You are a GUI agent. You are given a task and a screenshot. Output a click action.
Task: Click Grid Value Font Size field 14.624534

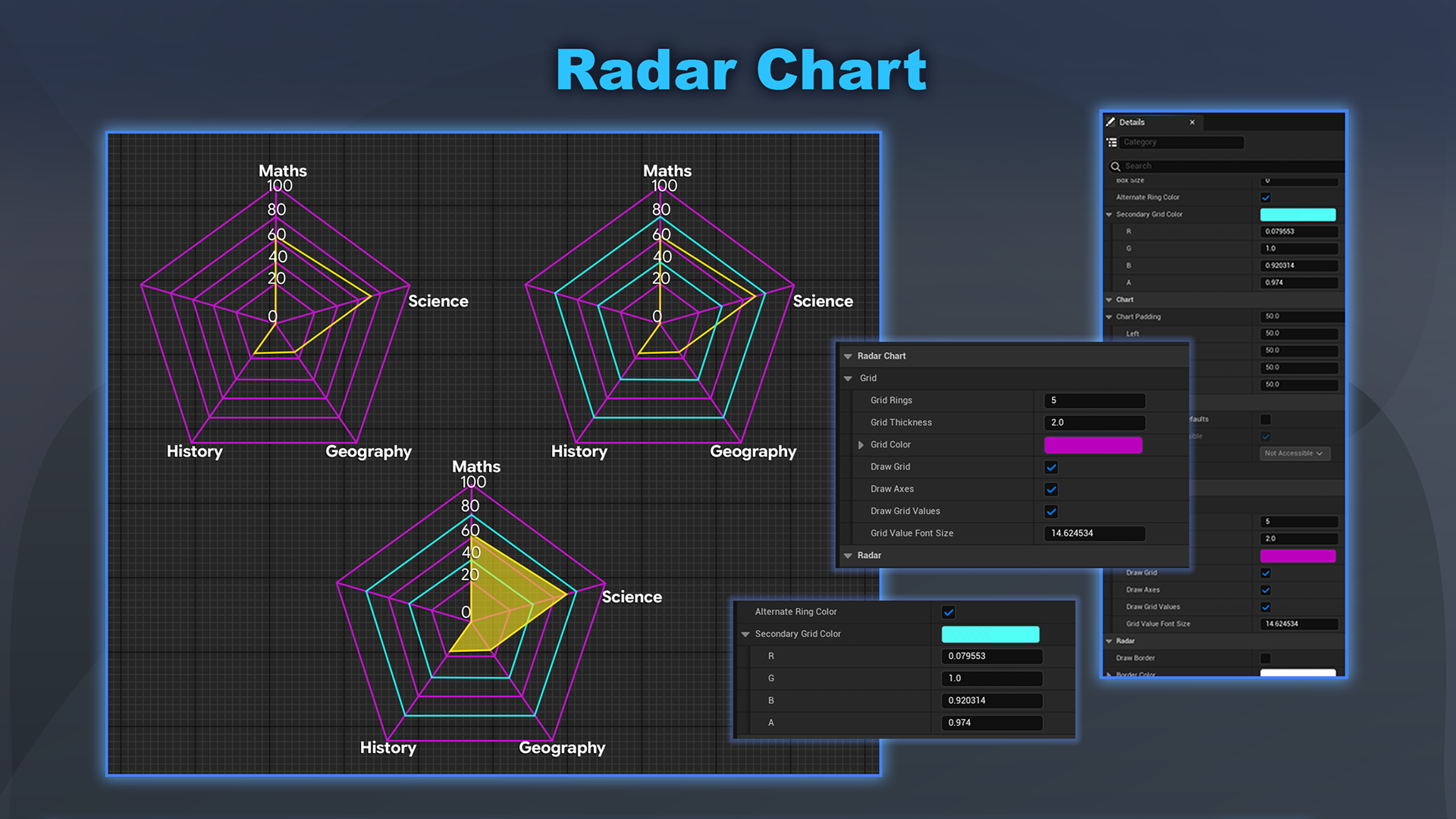coord(1094,533)
